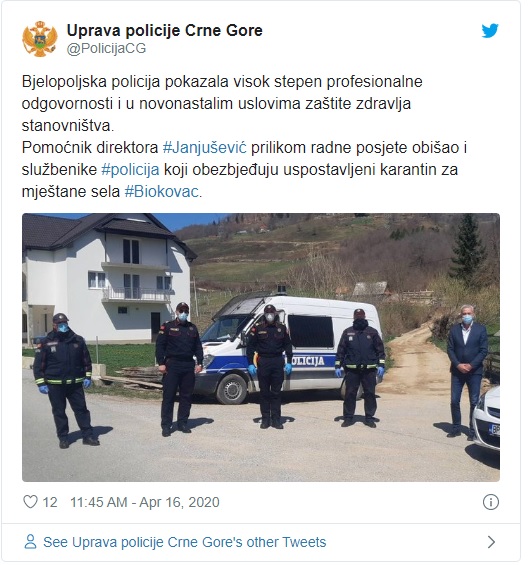Screen dimensions: 529x565
Task: Open the embedded police officers photo
Action: pos(261,347)
